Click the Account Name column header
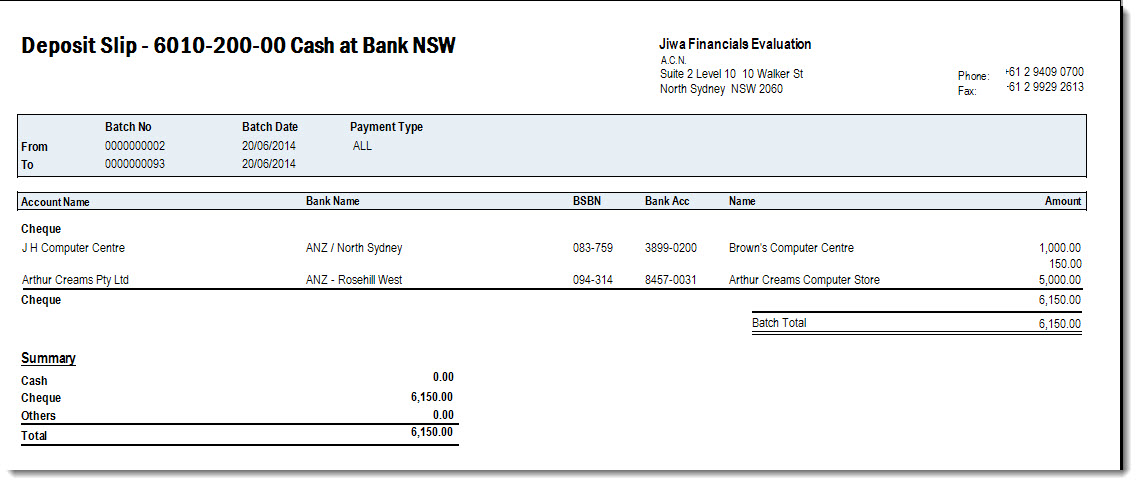1138x485 pixels. [56, 202]
